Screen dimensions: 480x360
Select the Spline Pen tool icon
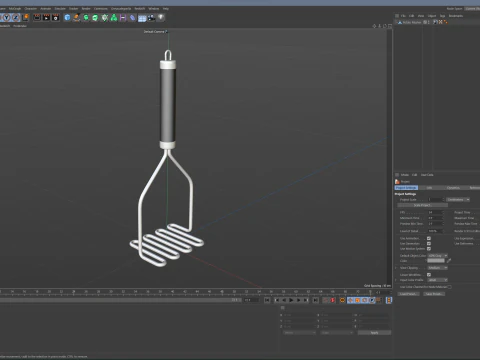(77, 18)
